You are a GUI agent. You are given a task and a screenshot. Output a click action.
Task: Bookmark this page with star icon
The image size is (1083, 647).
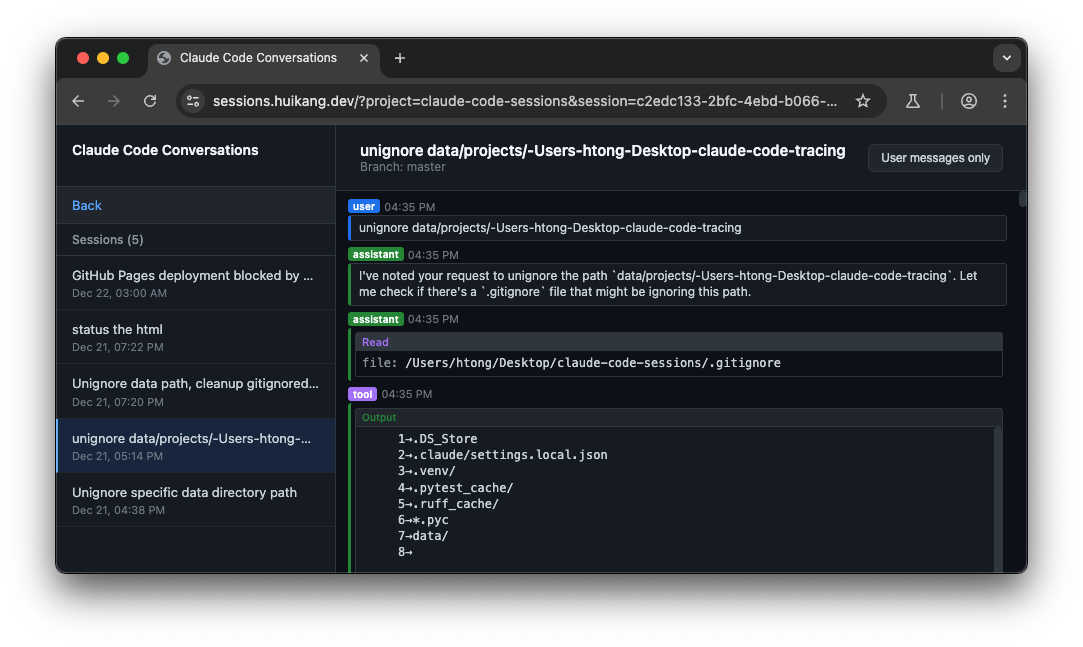click(863, 101)
